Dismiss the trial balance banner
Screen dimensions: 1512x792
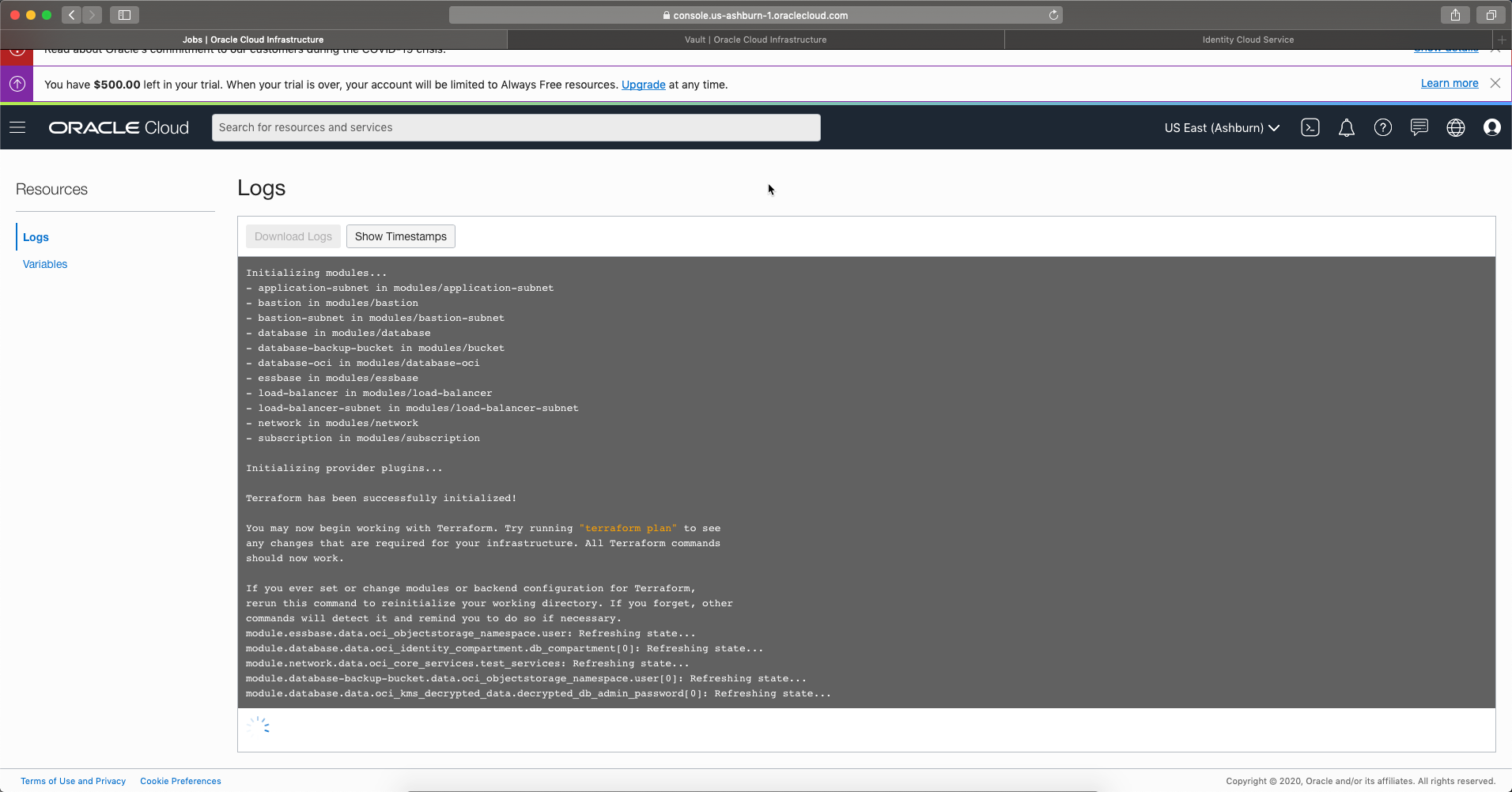coord(1495,83)
